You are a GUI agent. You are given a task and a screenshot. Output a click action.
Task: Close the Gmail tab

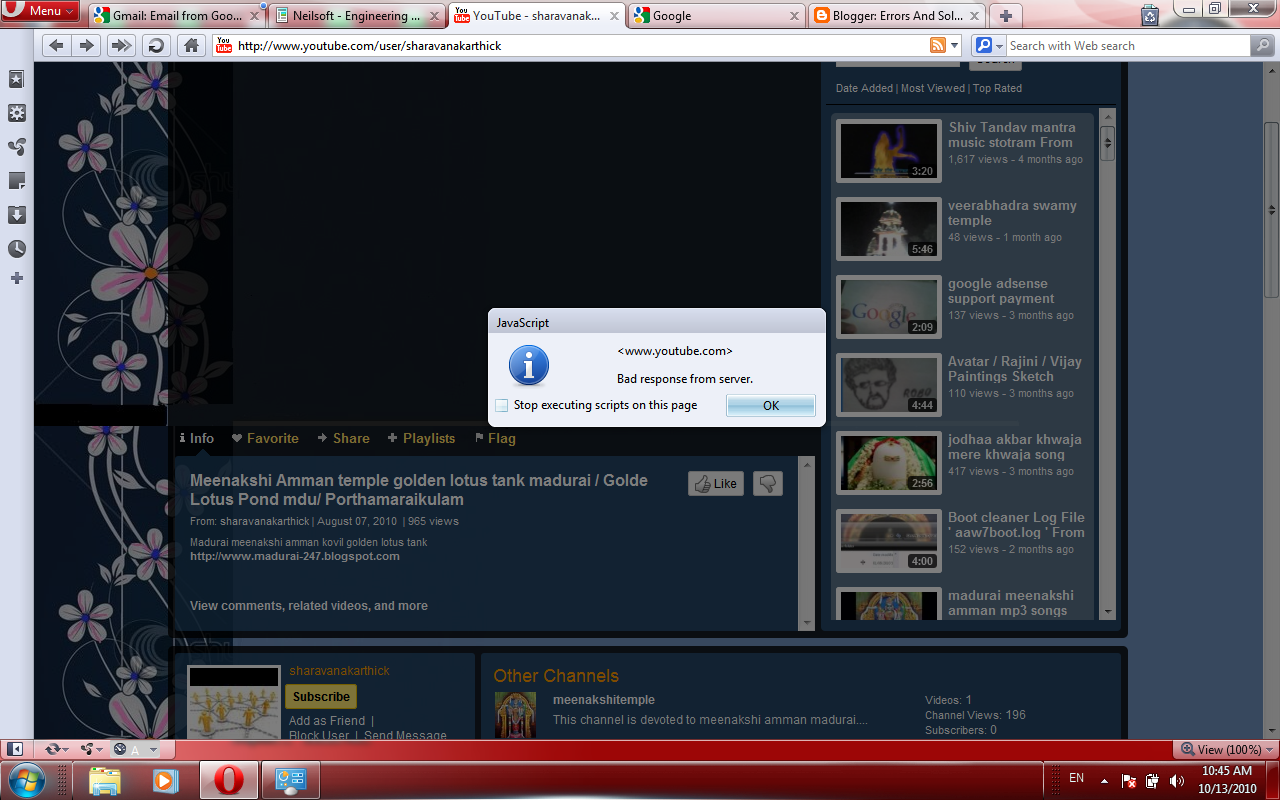point(255,16)
